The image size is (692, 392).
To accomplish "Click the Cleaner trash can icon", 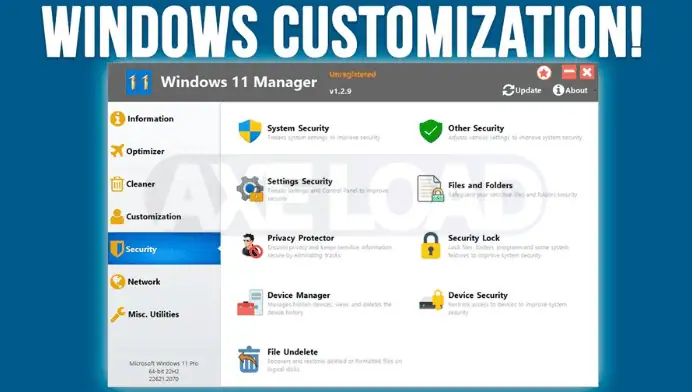I will (117, 184).
